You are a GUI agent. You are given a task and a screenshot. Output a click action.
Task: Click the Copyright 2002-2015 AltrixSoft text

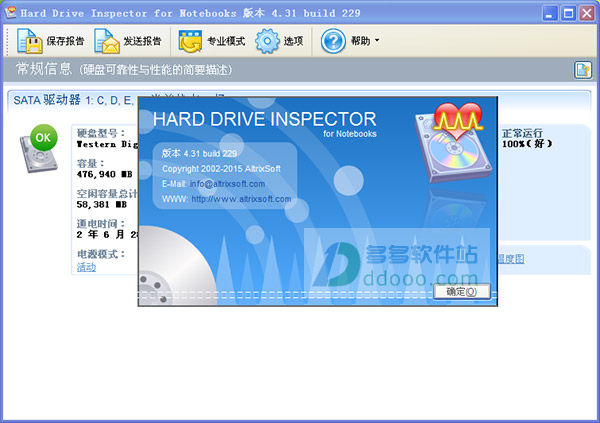click(221, 169)
